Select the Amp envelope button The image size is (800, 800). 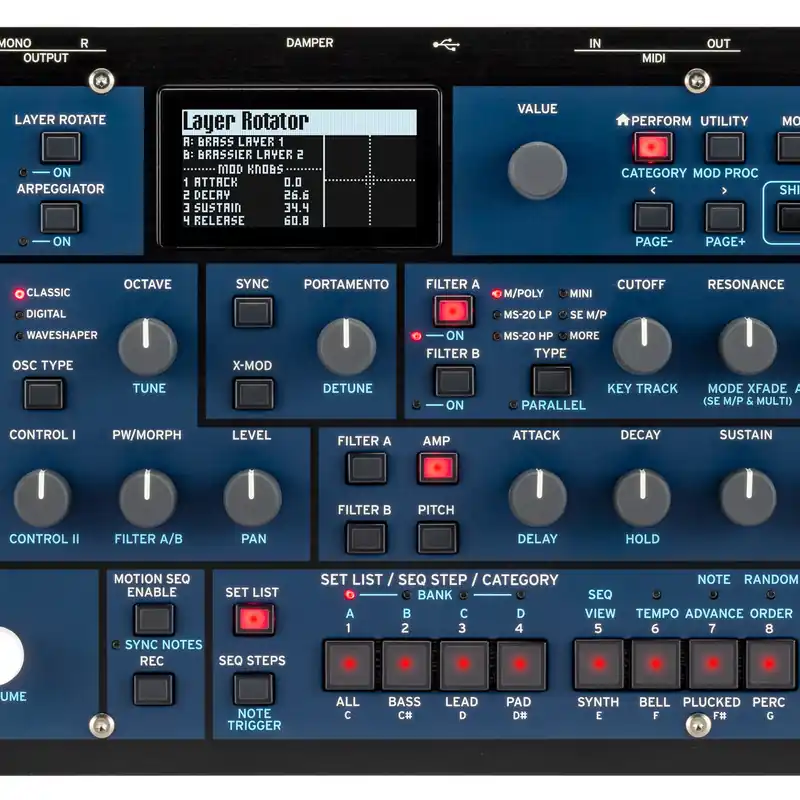coord(438,468)
